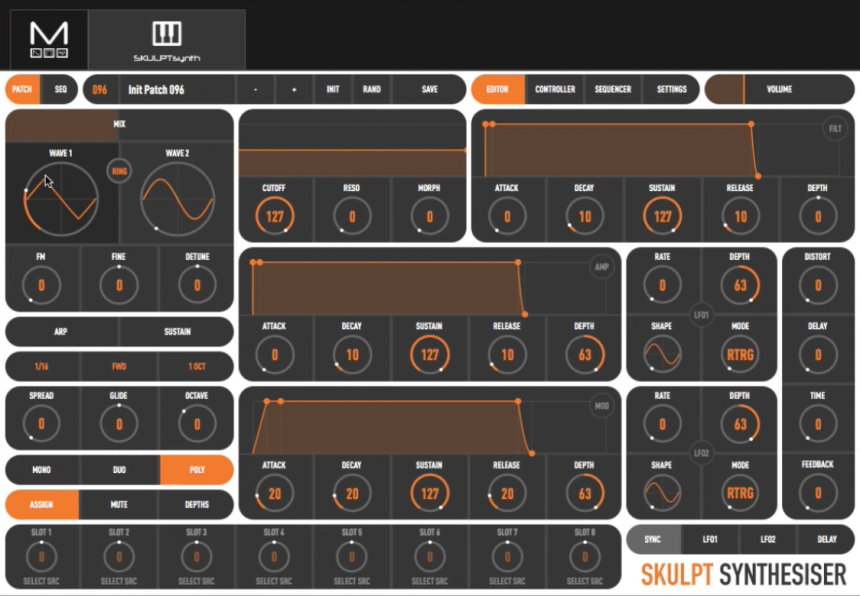This screenshot has width=860, height=596.
Task: Click the Detune knob
Action: click(197, 285)
